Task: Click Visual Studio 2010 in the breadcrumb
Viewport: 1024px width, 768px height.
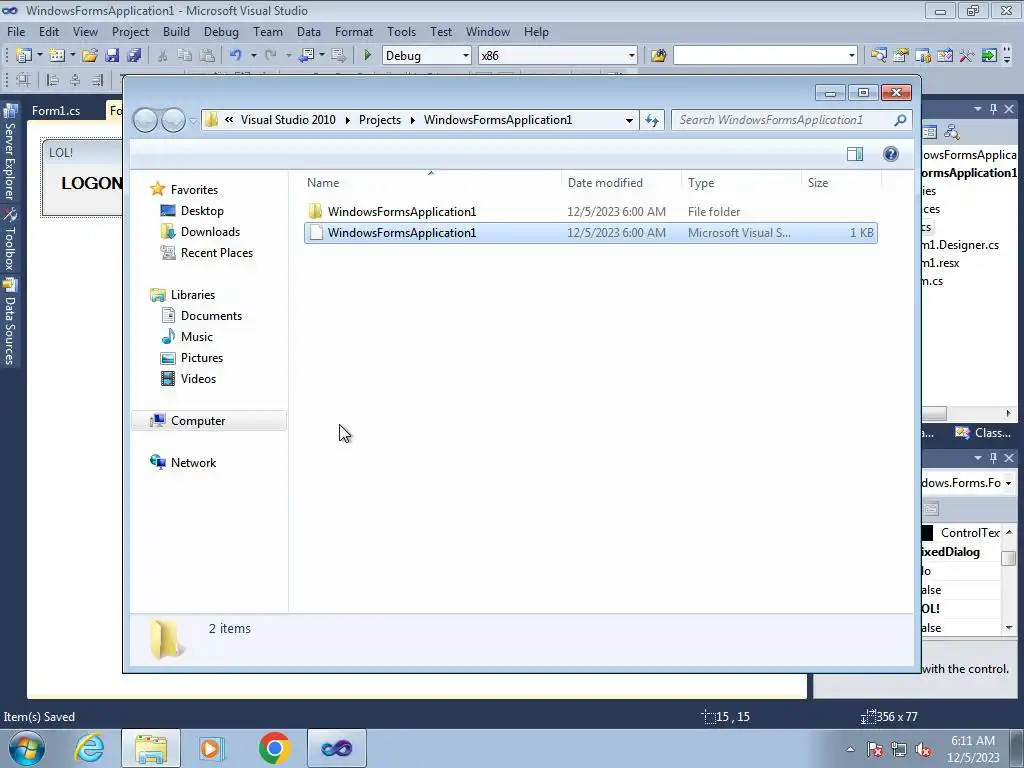Action: coord(288,120)
